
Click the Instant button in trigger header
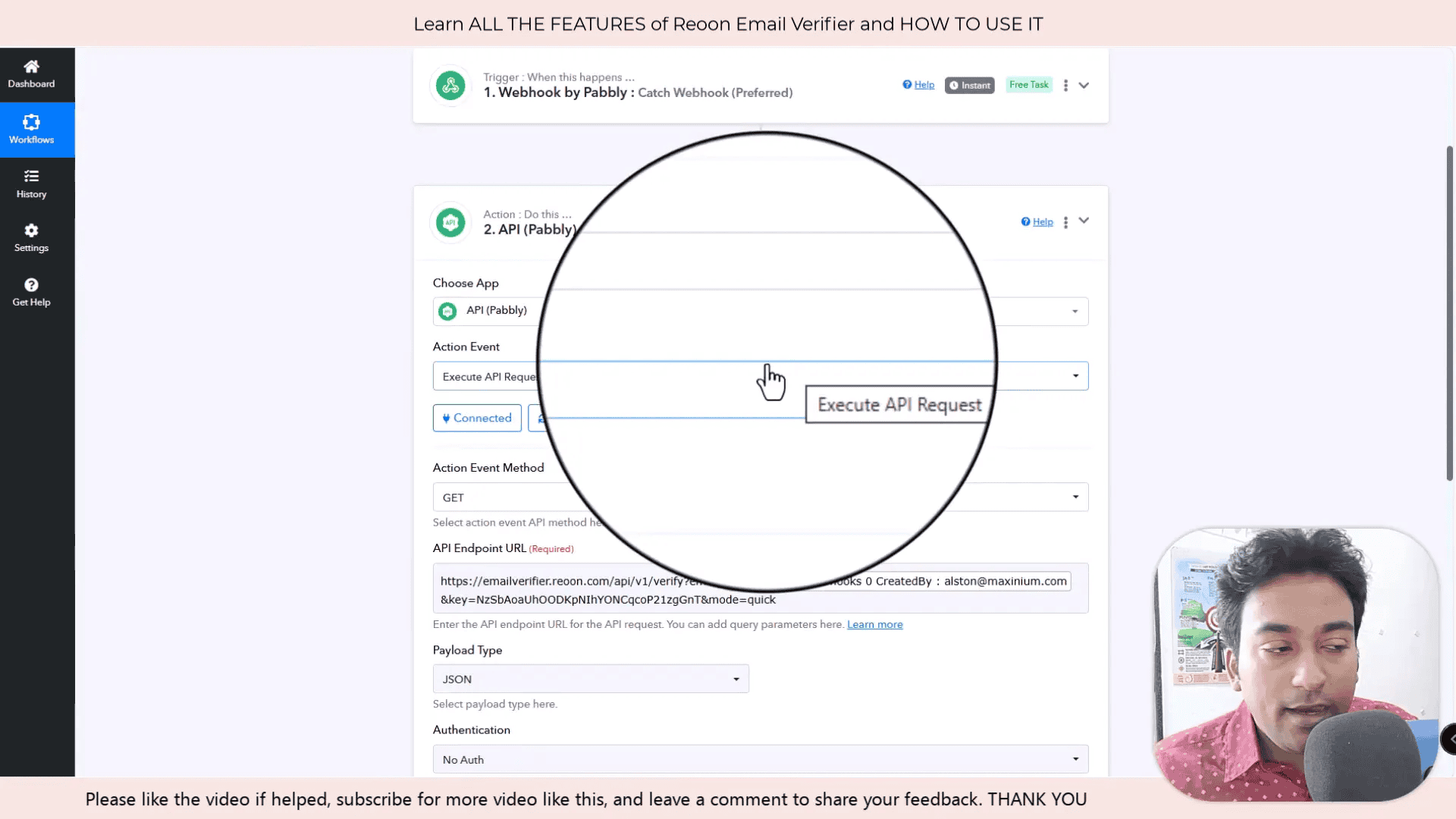pyautogui.click(x=969, y=84)
